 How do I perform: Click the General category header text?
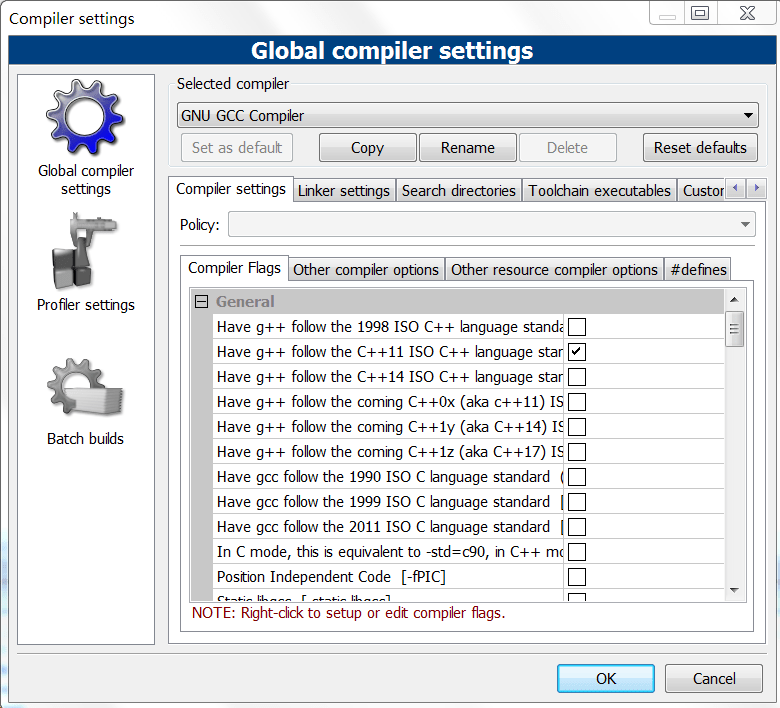245,302
